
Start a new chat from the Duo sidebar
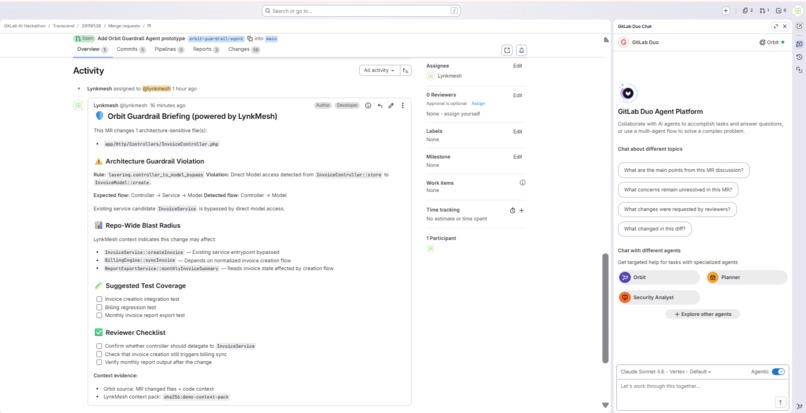tap(799, 26)
